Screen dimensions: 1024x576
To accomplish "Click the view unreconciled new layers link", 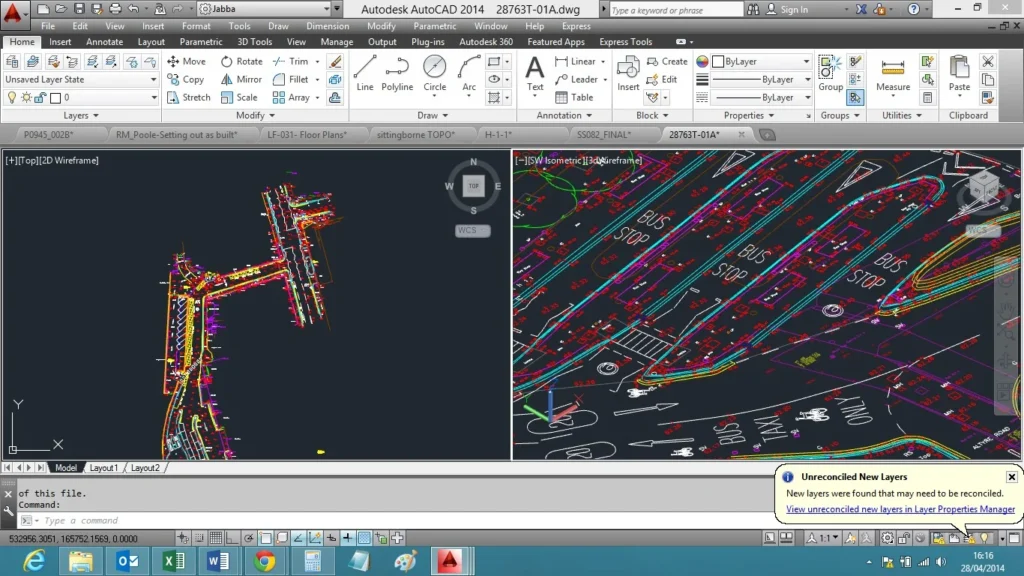I will 900,509.
